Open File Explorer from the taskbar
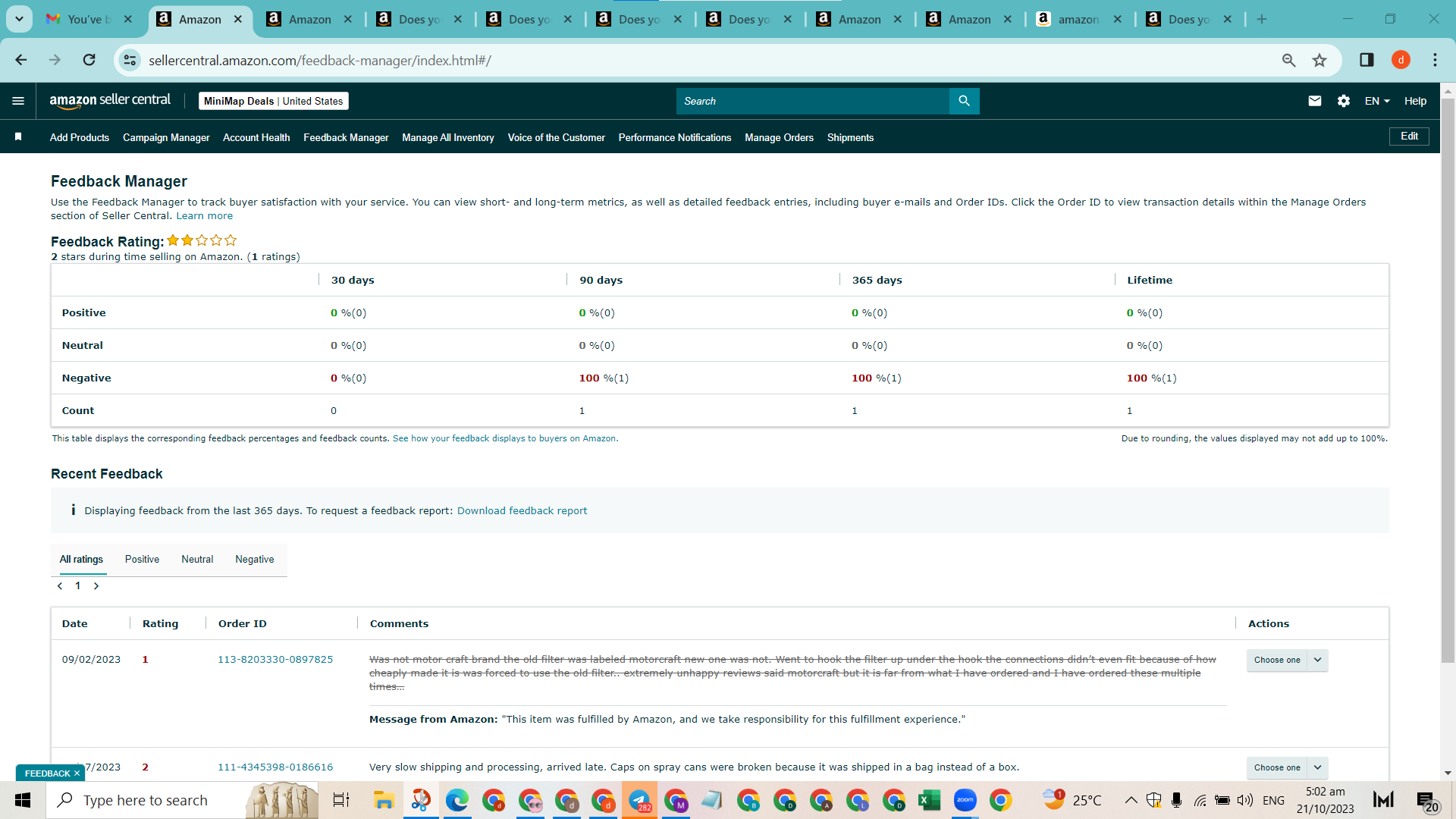 click(384, 800)
